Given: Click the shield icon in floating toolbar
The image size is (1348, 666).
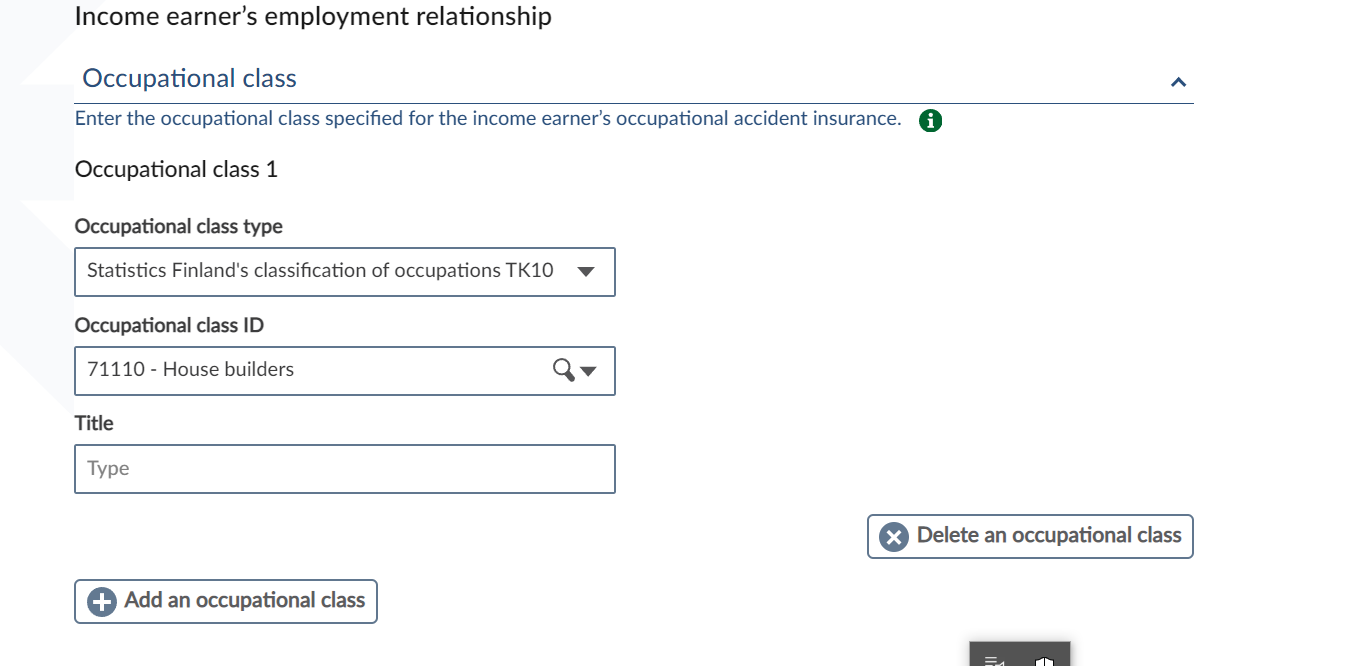Looking at the screenshot, I should point(1044,660).
